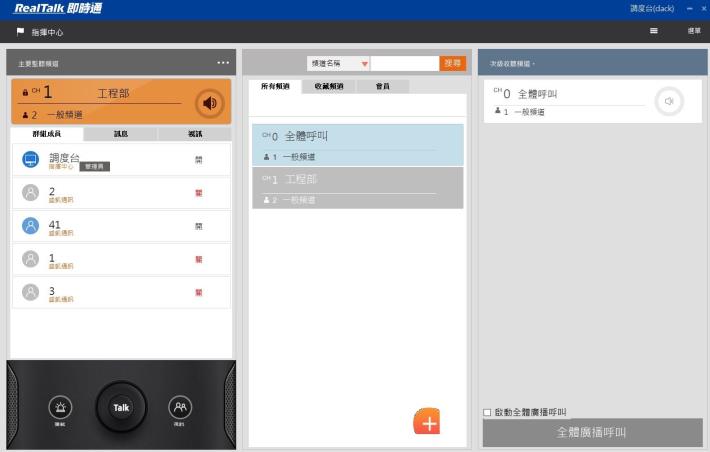
Task: Toggle the 開 status for 調度台
Action: [198, 159]
